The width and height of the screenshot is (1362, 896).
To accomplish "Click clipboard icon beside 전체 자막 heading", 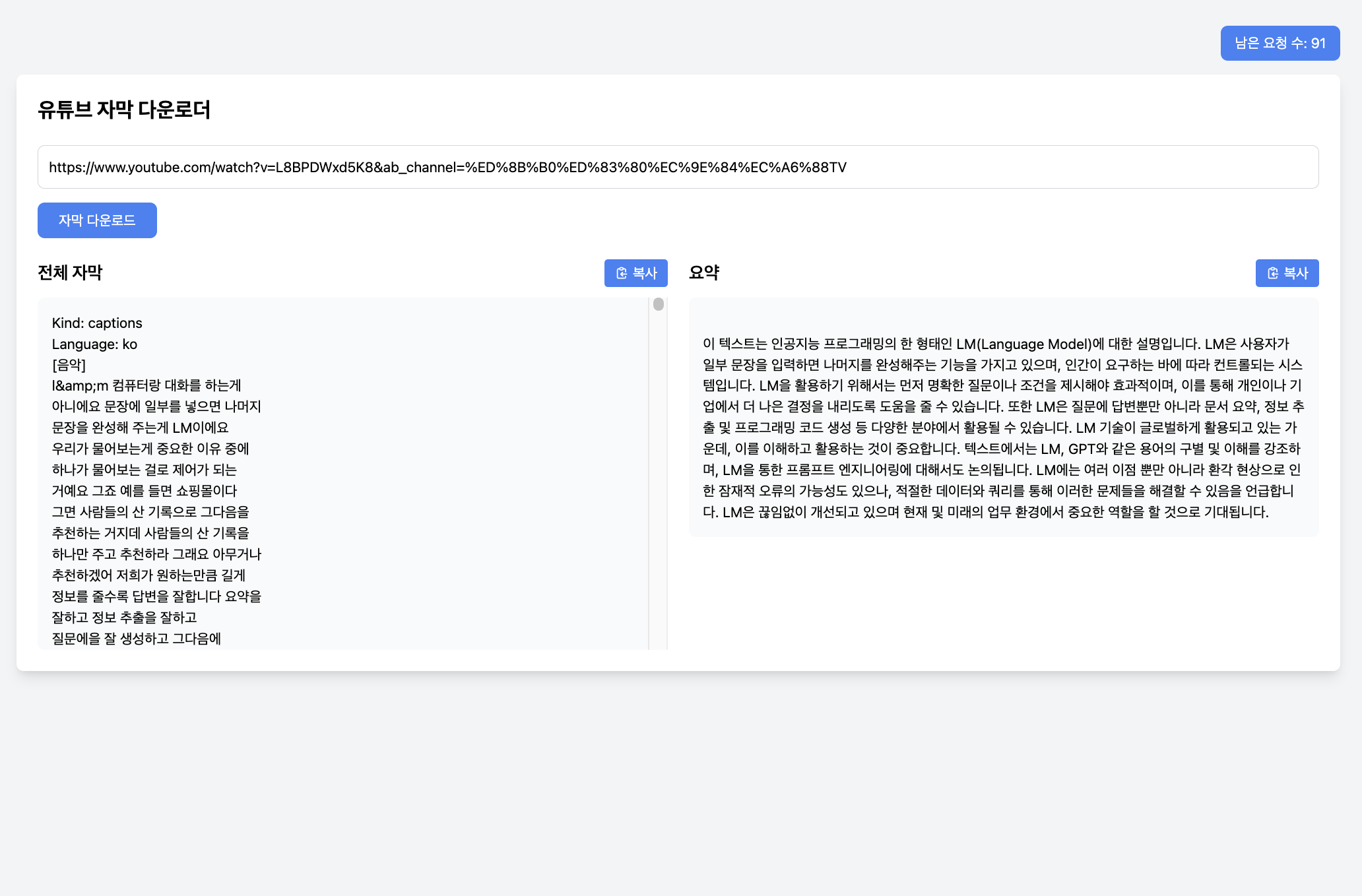I will [x=621, y=273].
